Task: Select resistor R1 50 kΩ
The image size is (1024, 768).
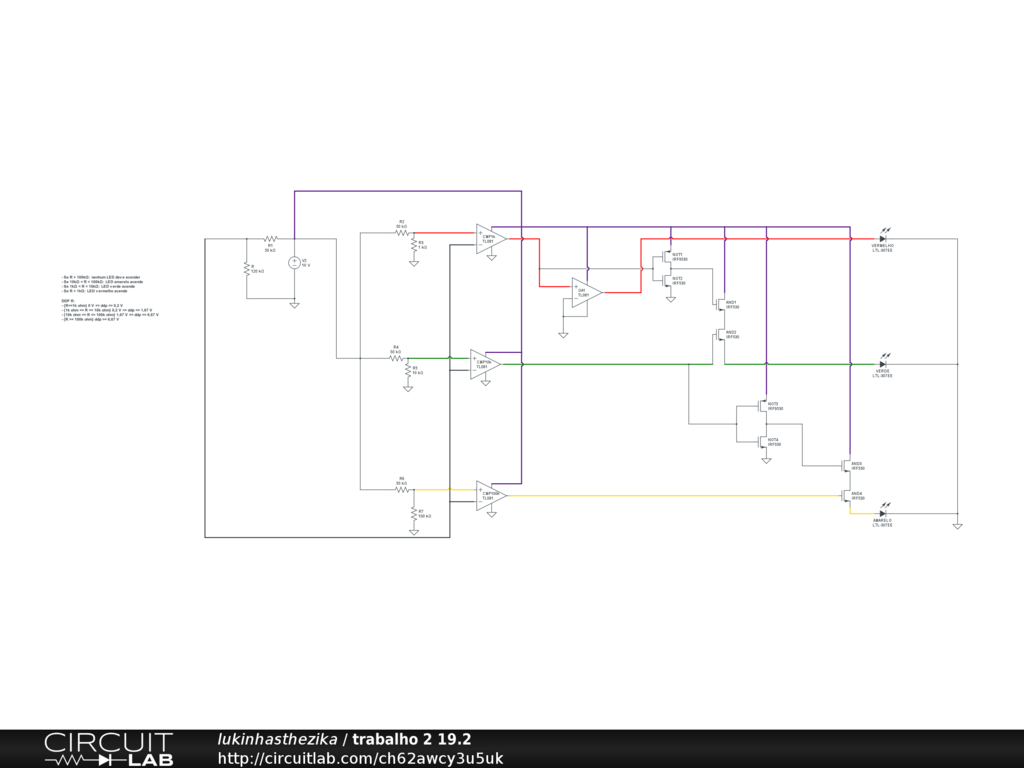Action: tap(270, 240)
